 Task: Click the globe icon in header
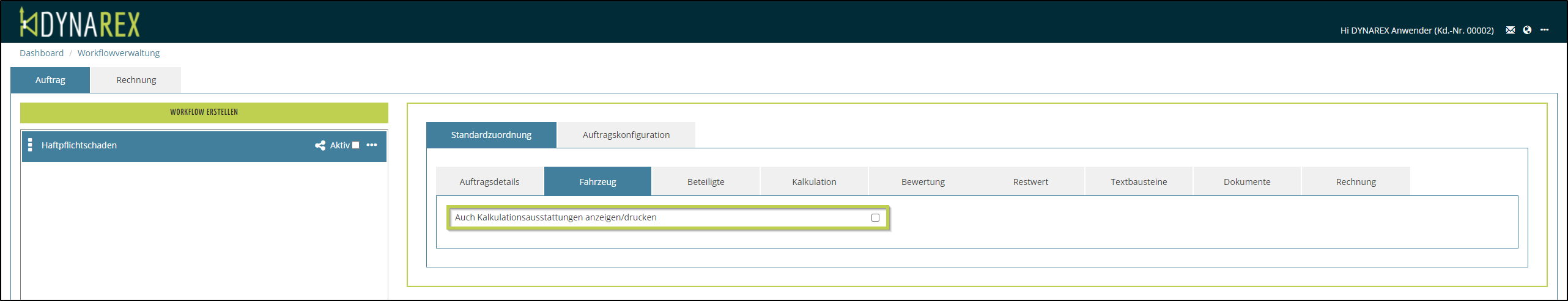point(1527,30)
